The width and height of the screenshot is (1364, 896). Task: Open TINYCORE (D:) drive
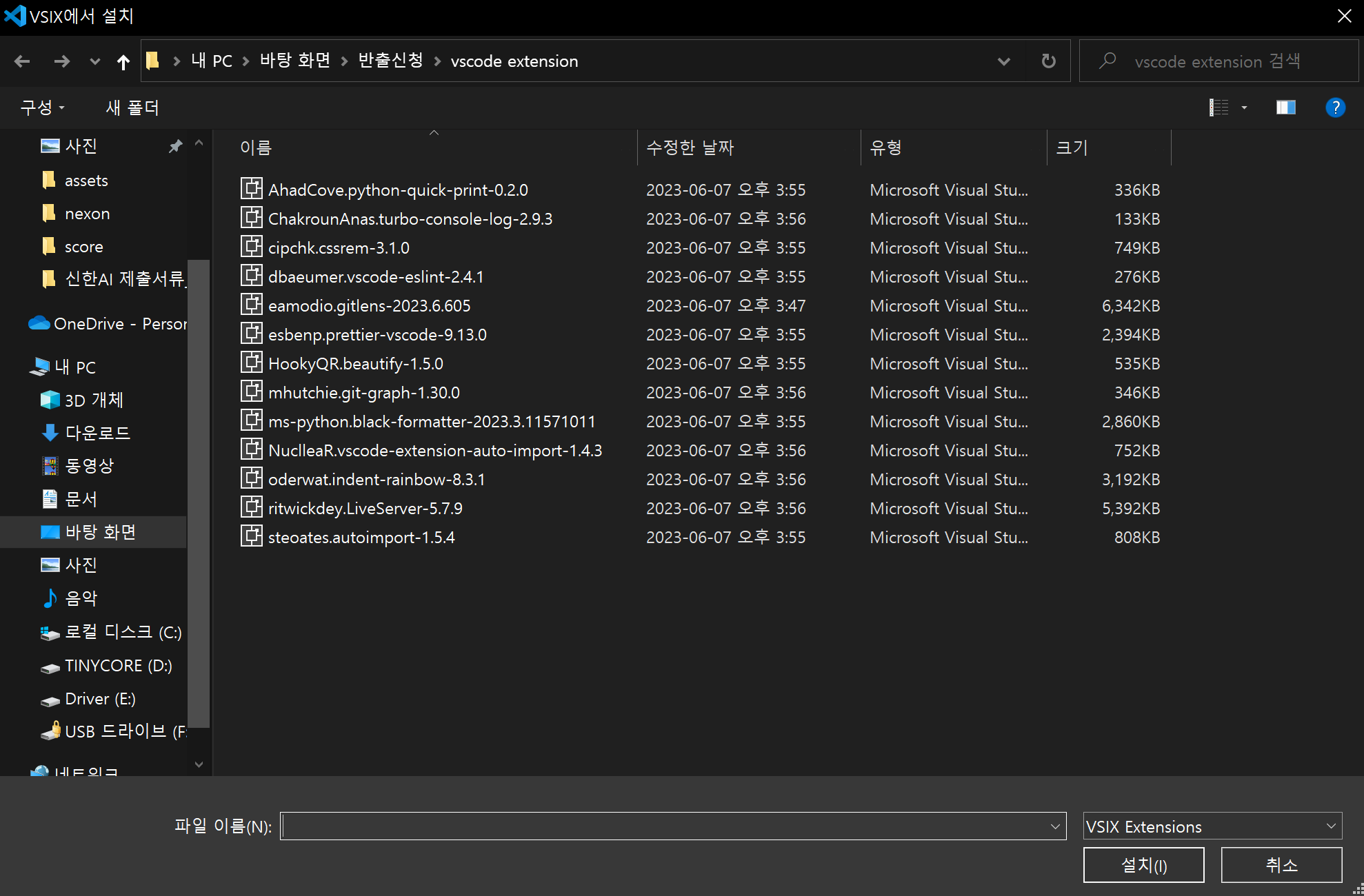tap(118, 666)
